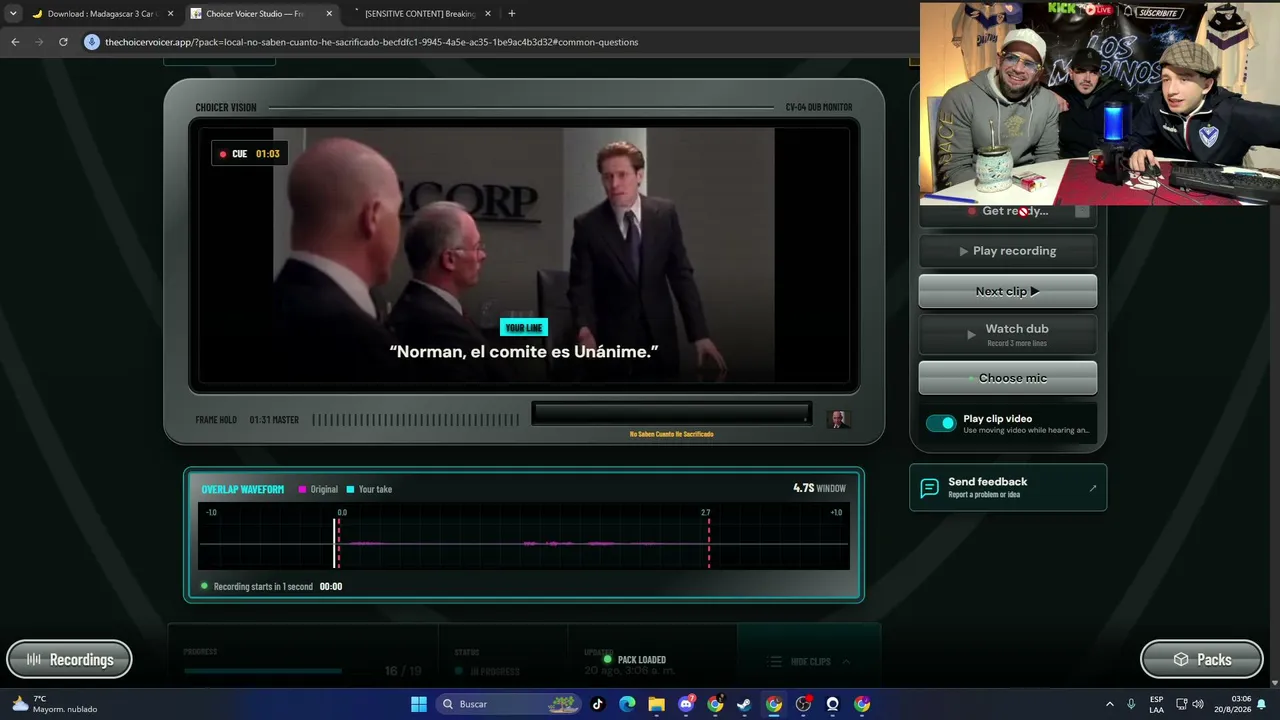This screenshot has height=720, width=1280.
Task: Open the Windows Start menu
Action: [419, 704]
